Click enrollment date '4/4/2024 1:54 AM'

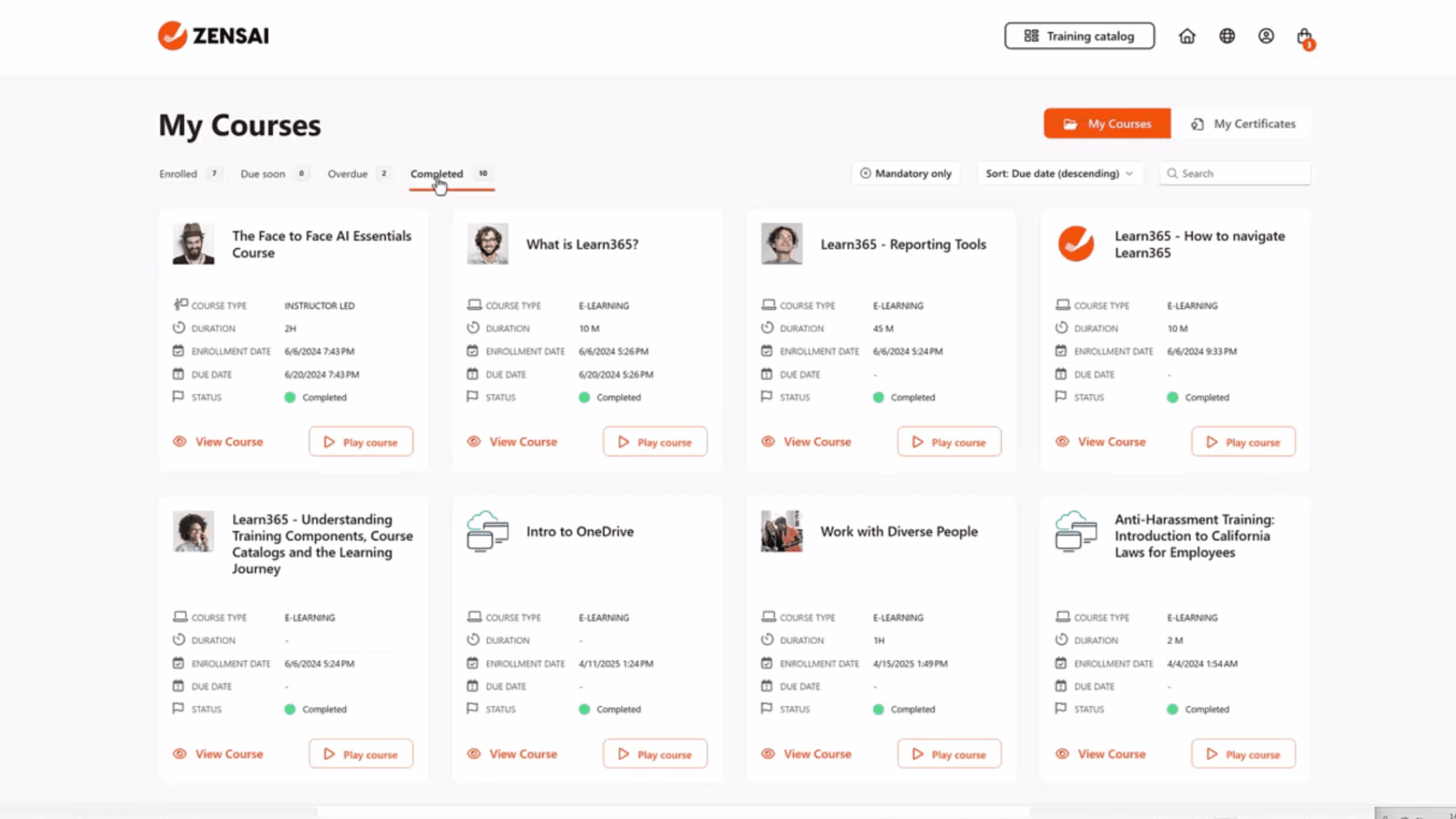(1202, 664)
